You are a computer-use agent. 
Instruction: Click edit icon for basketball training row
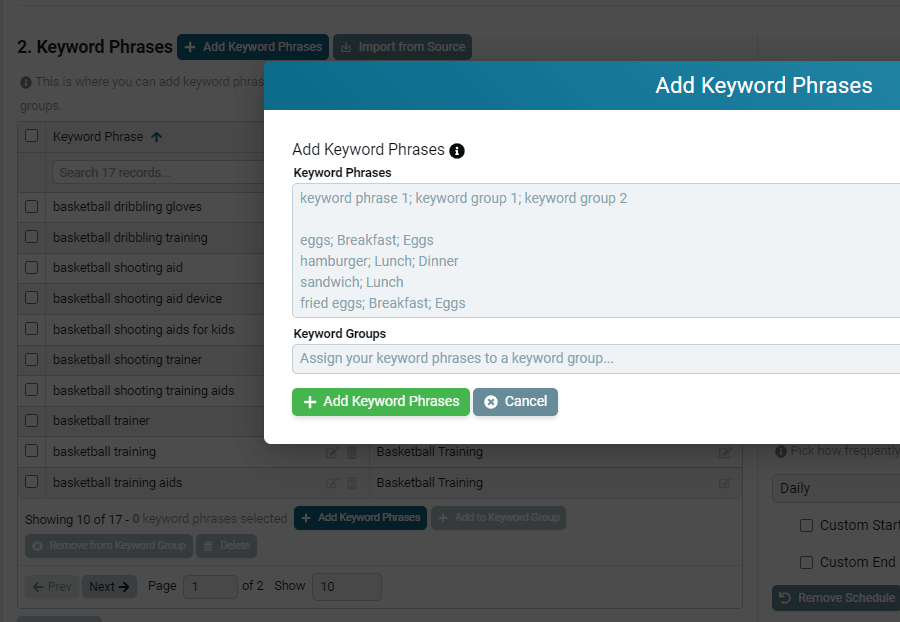[332, 453]
